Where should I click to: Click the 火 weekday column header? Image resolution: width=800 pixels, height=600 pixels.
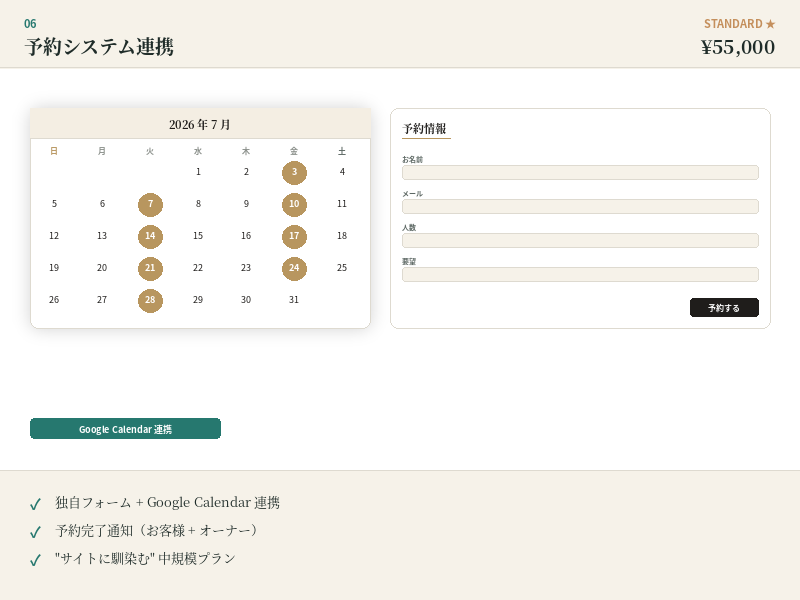pyautogui.click(x=150, y=151)
